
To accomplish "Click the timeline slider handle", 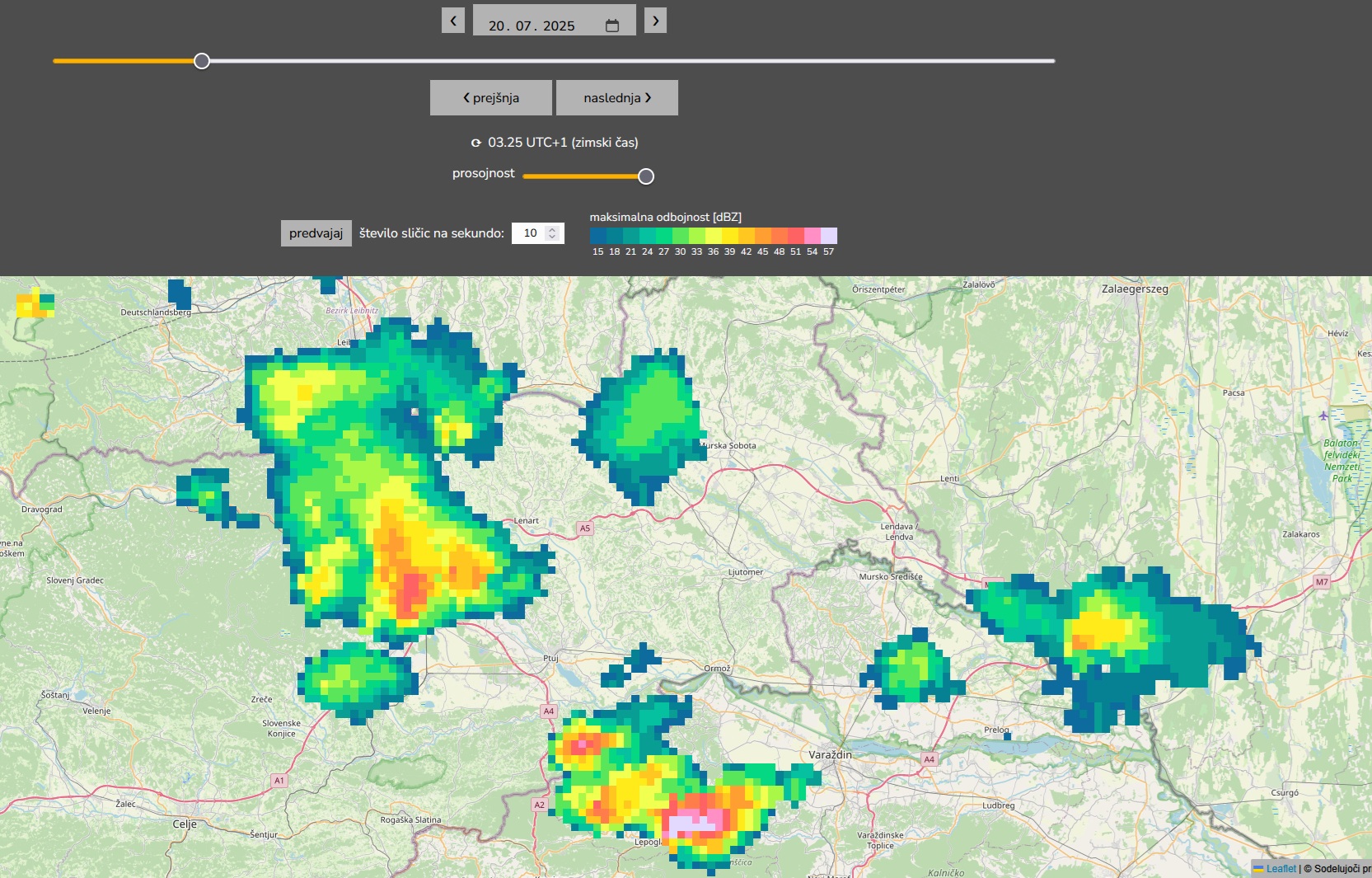I will pyautogui.click(x=202, y=61).
